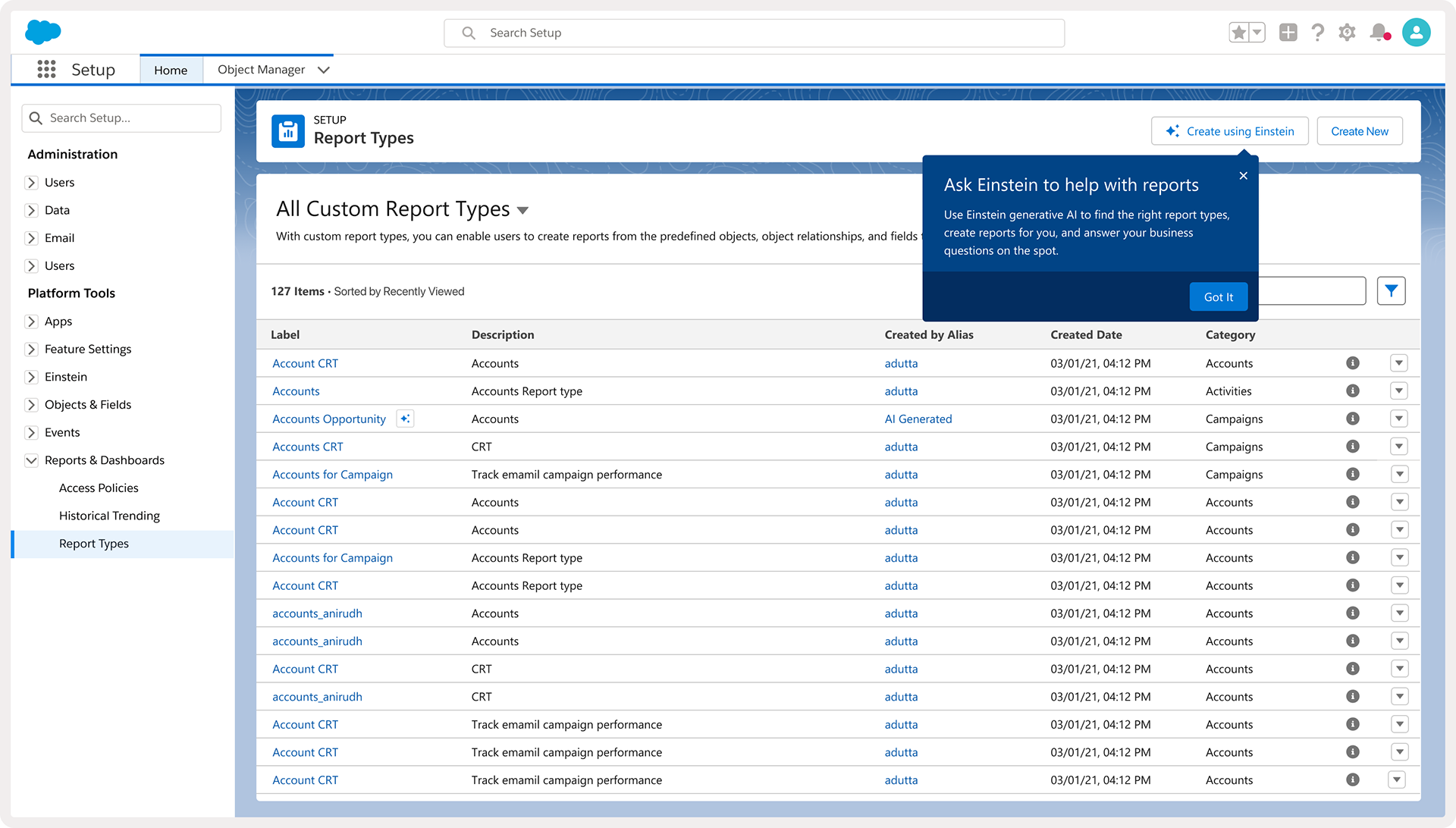Open the Accounts Opportunity report type link

[x=329, y=419]
